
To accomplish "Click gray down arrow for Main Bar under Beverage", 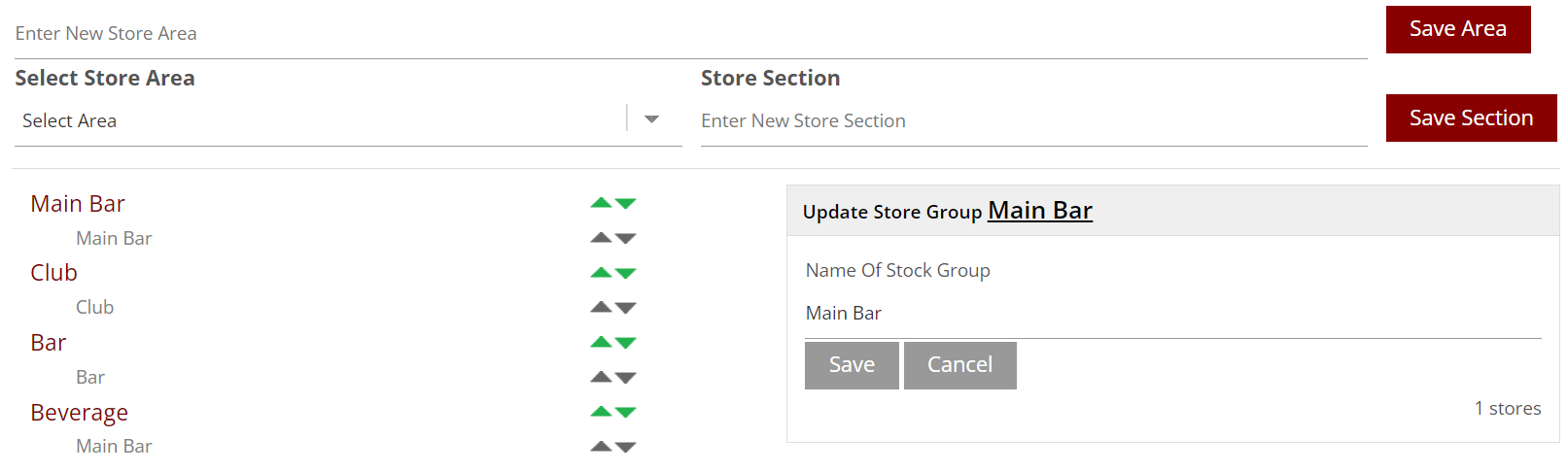I will (x=626, y=447).
